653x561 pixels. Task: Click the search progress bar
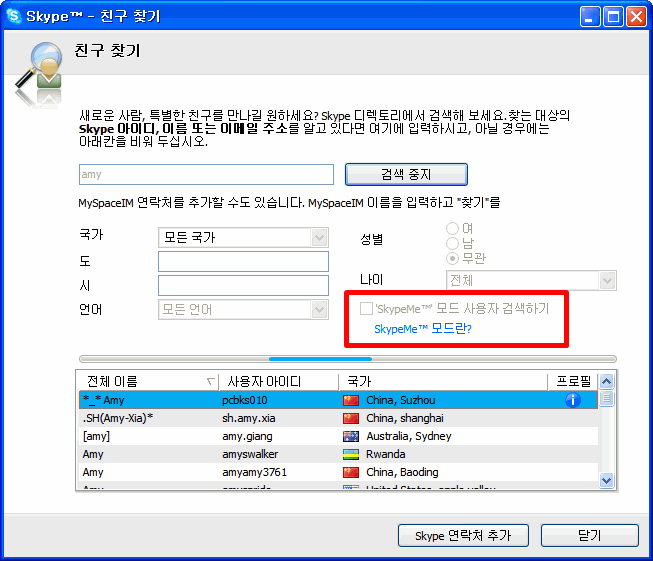(348, 359)
